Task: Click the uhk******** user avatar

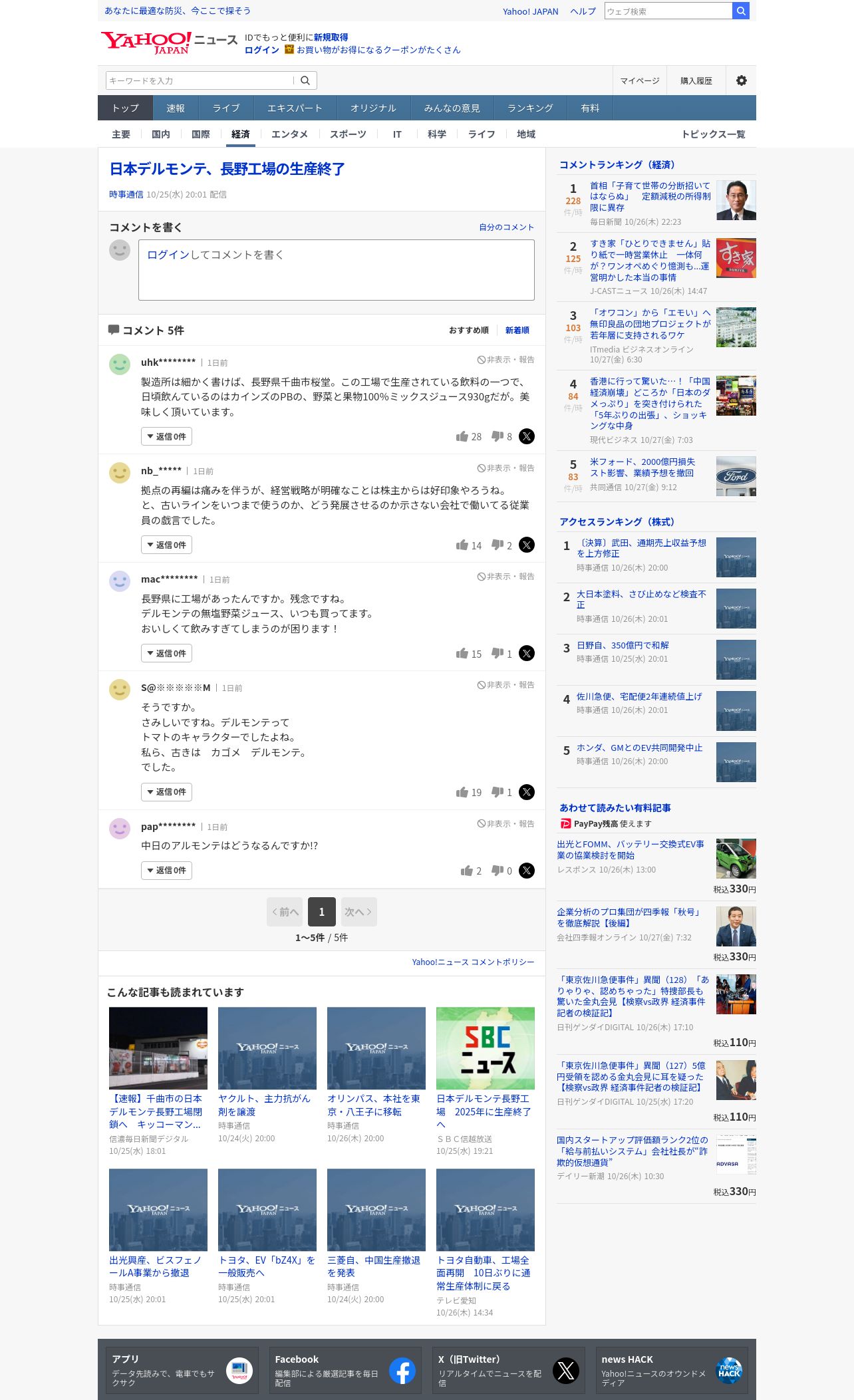Action: point(120,364)
